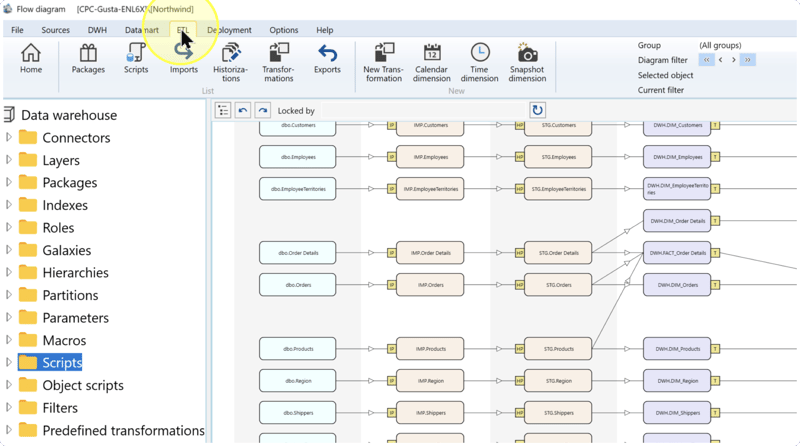Open the Packages list icon
Screen dimensions: 800x446
coord(88,59)
